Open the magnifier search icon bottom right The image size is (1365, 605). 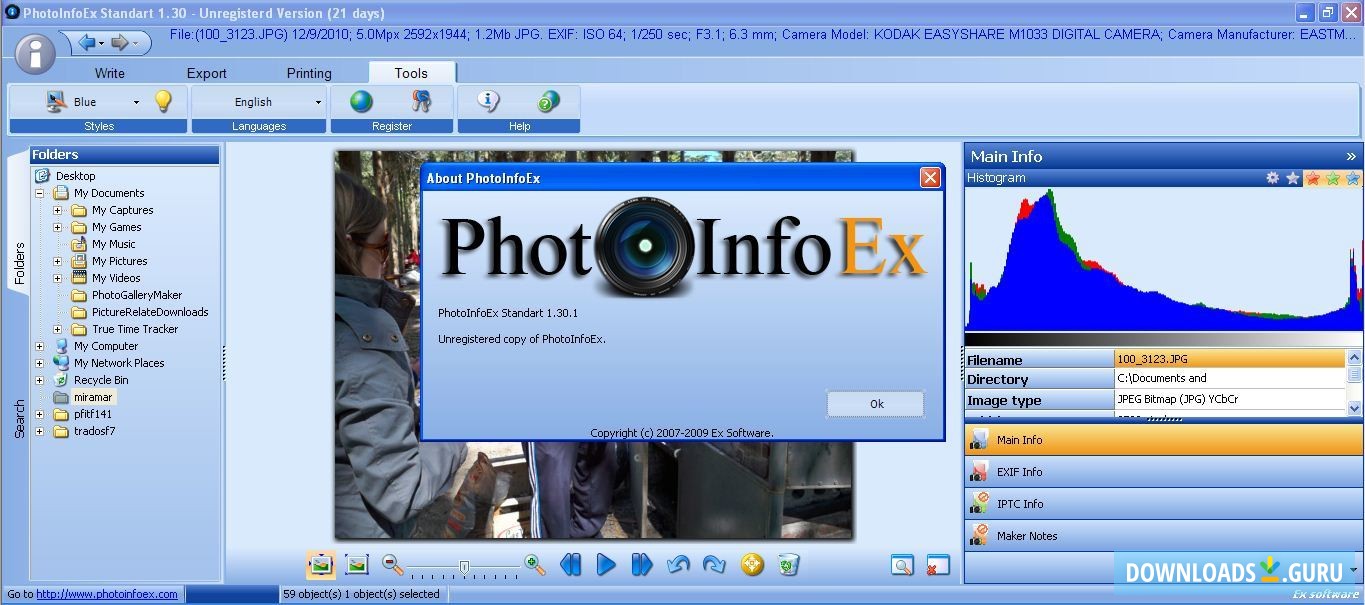(902, 565)
